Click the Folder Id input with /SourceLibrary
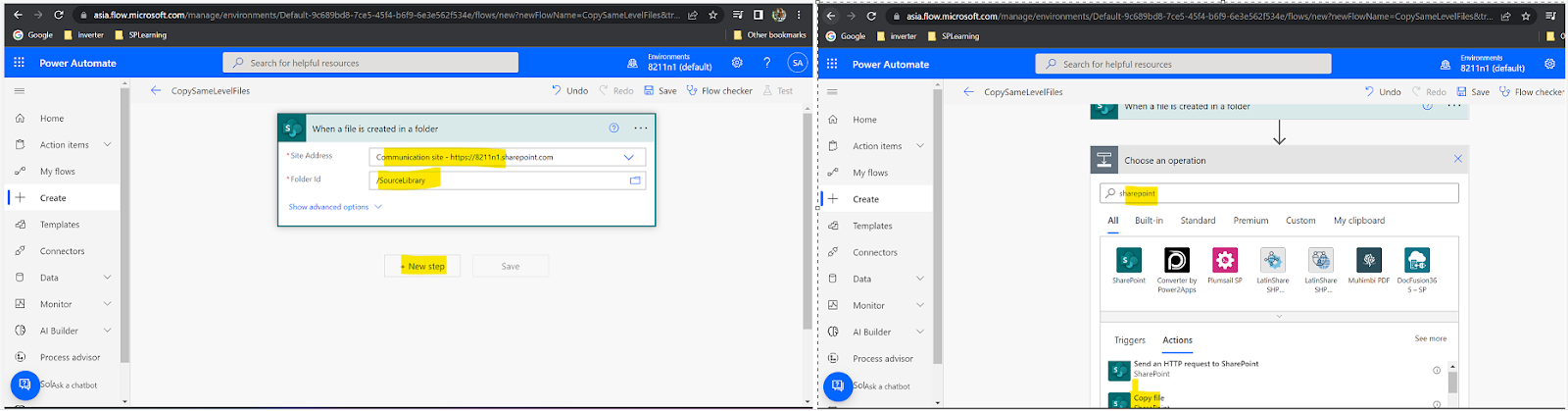The width and height of the screenshot is (1568, 411). [508, 180]
